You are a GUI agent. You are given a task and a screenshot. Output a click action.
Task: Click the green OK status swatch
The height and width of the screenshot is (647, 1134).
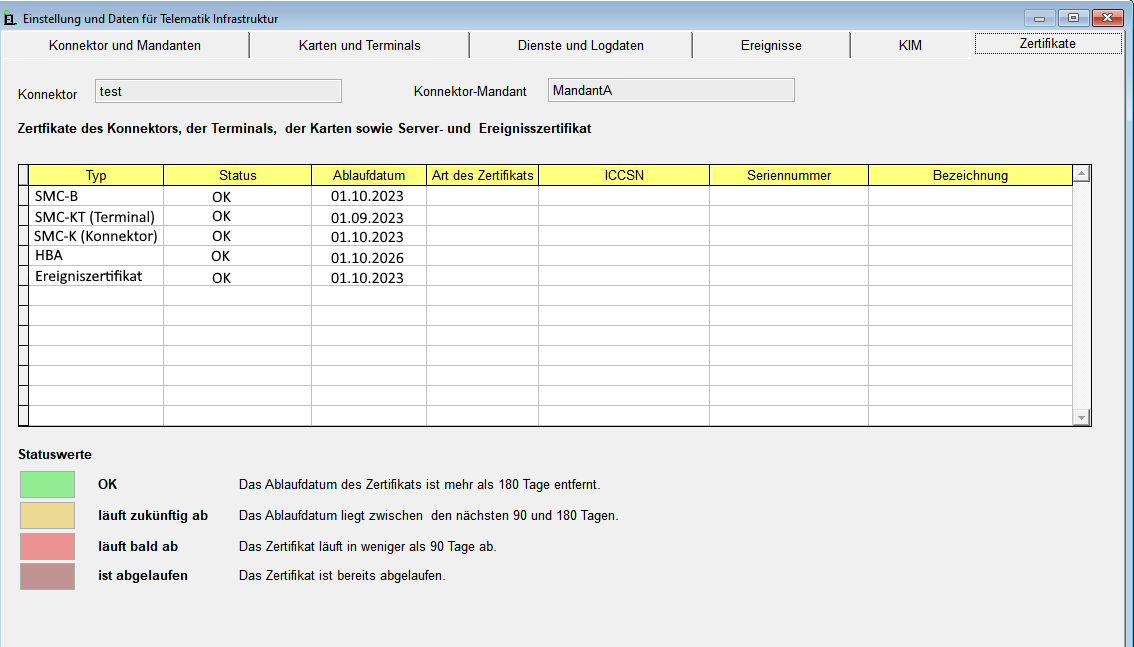46,484
